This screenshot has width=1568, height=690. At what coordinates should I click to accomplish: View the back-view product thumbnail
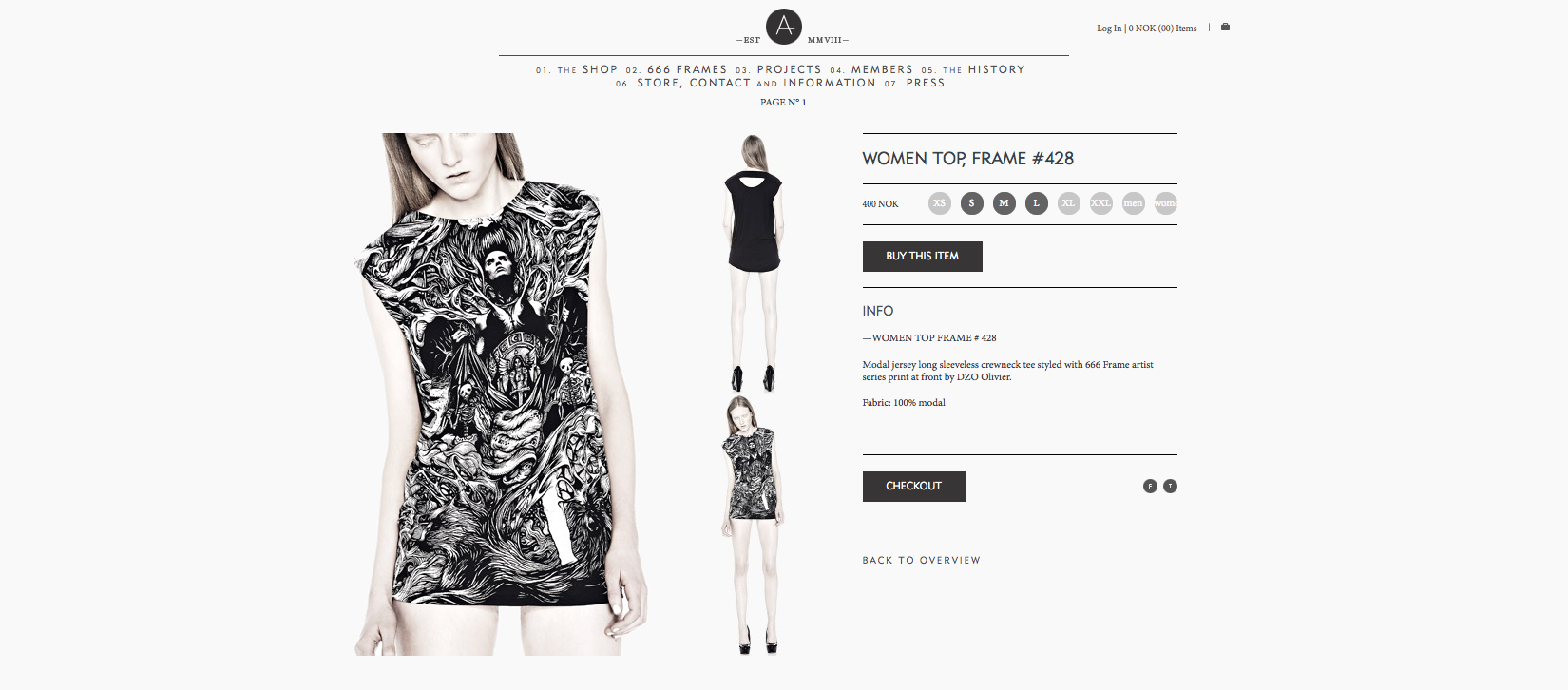753,263
